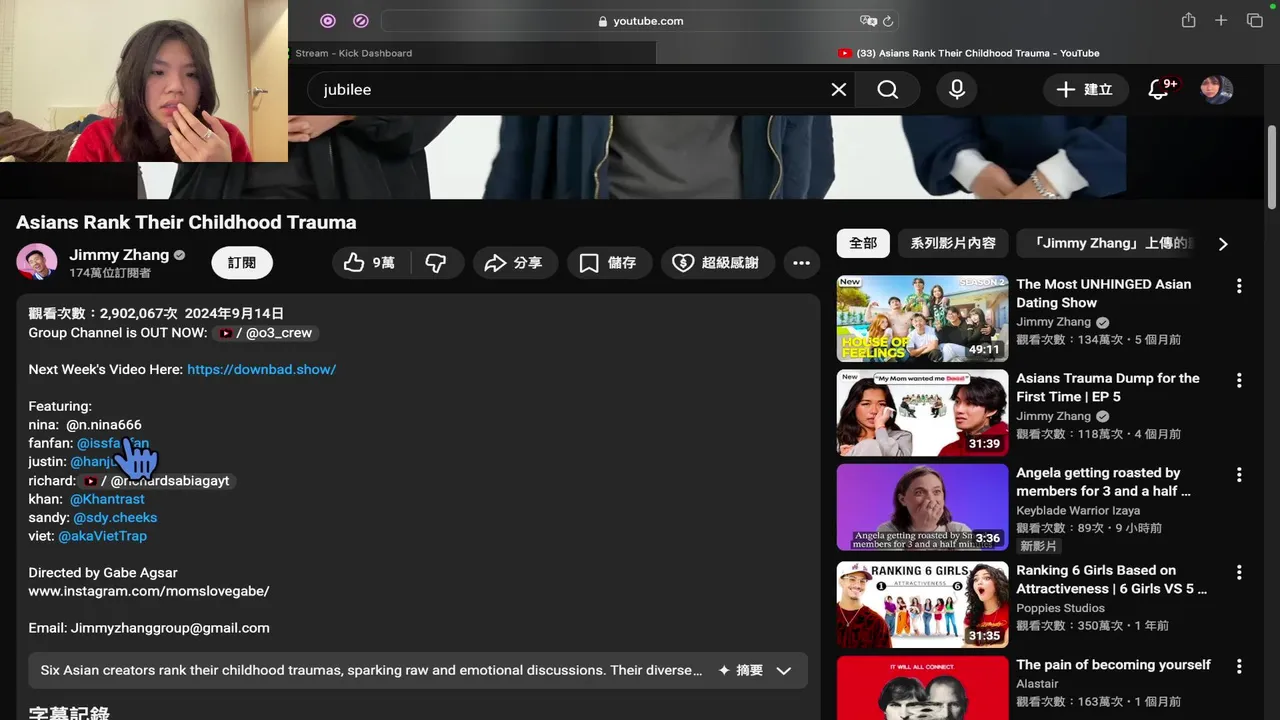The height and width of the screenshot is (720, 1280).
Task: Clear the search box text with X
Action: click(x=839, y=90)
